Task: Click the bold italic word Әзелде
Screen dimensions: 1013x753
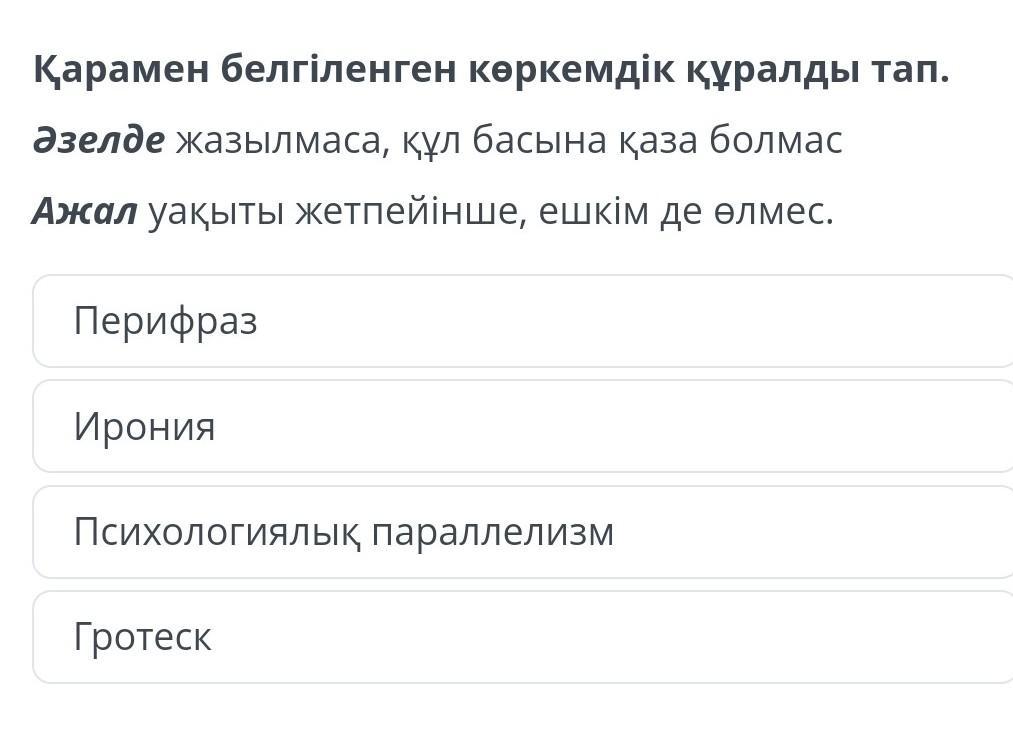Action: (x=99, y=139)
